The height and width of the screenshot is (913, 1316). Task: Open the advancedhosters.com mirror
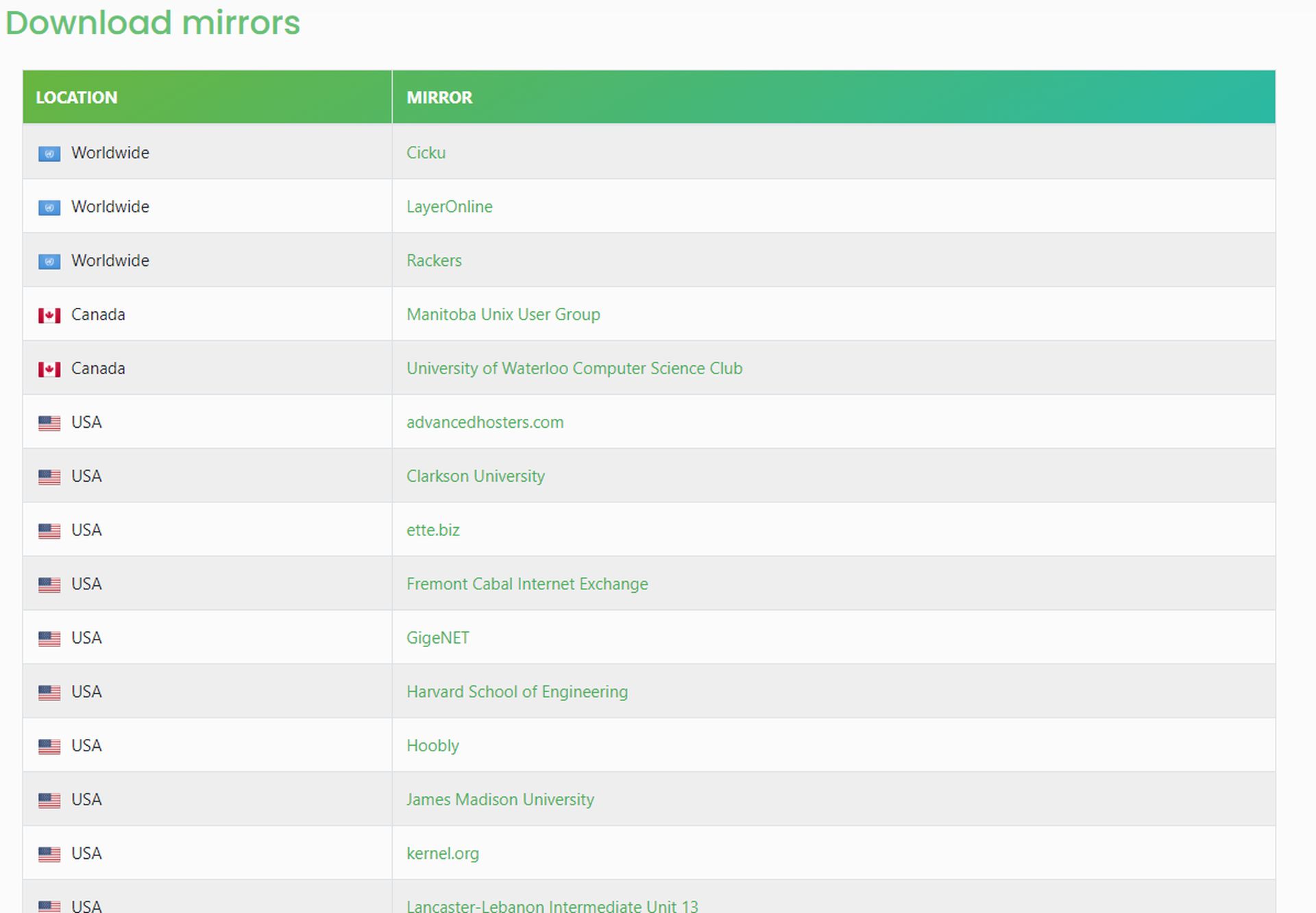pyautogui.click(x=485, y=422)
